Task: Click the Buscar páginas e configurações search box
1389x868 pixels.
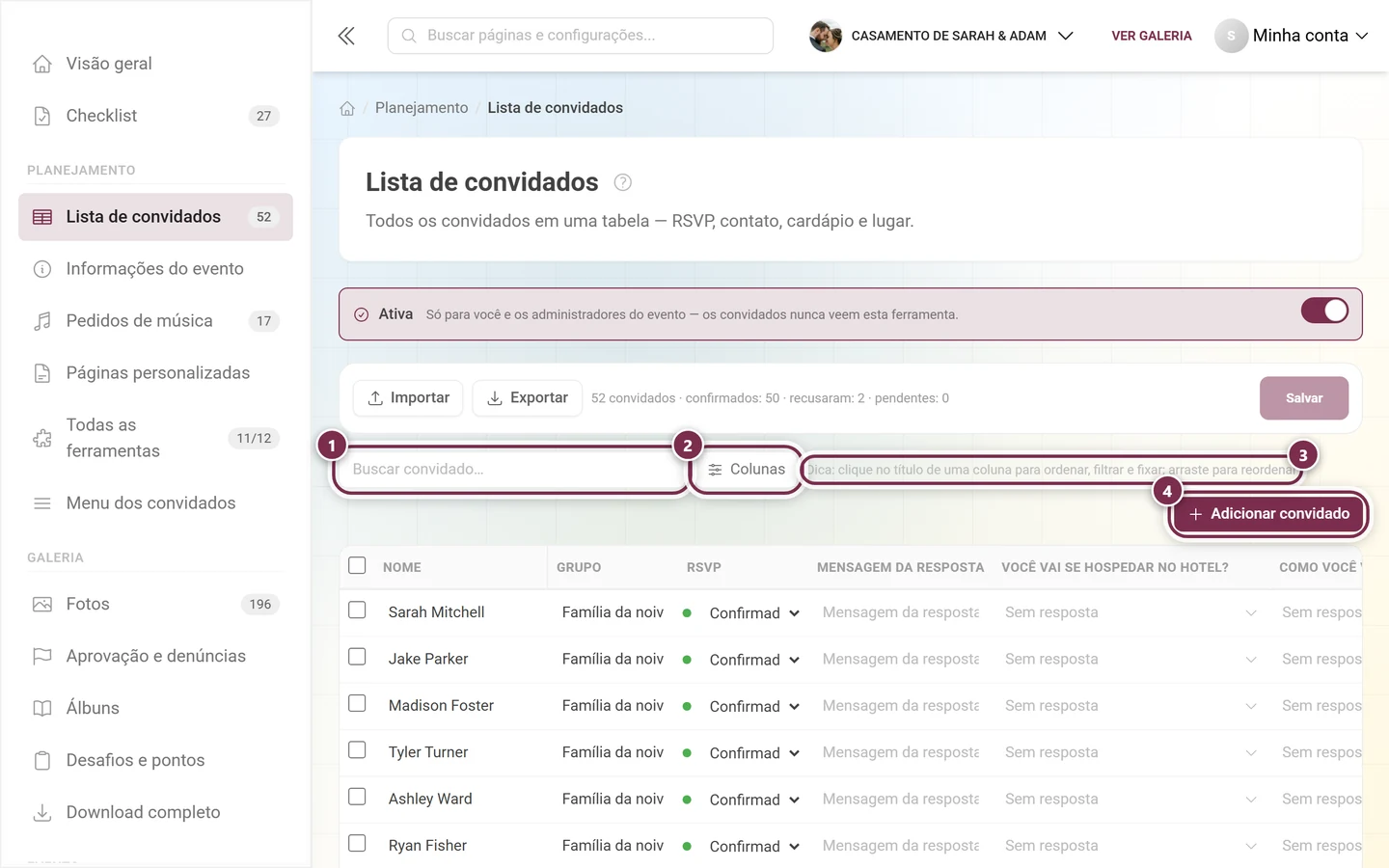Action: click(x=581, y=36)
